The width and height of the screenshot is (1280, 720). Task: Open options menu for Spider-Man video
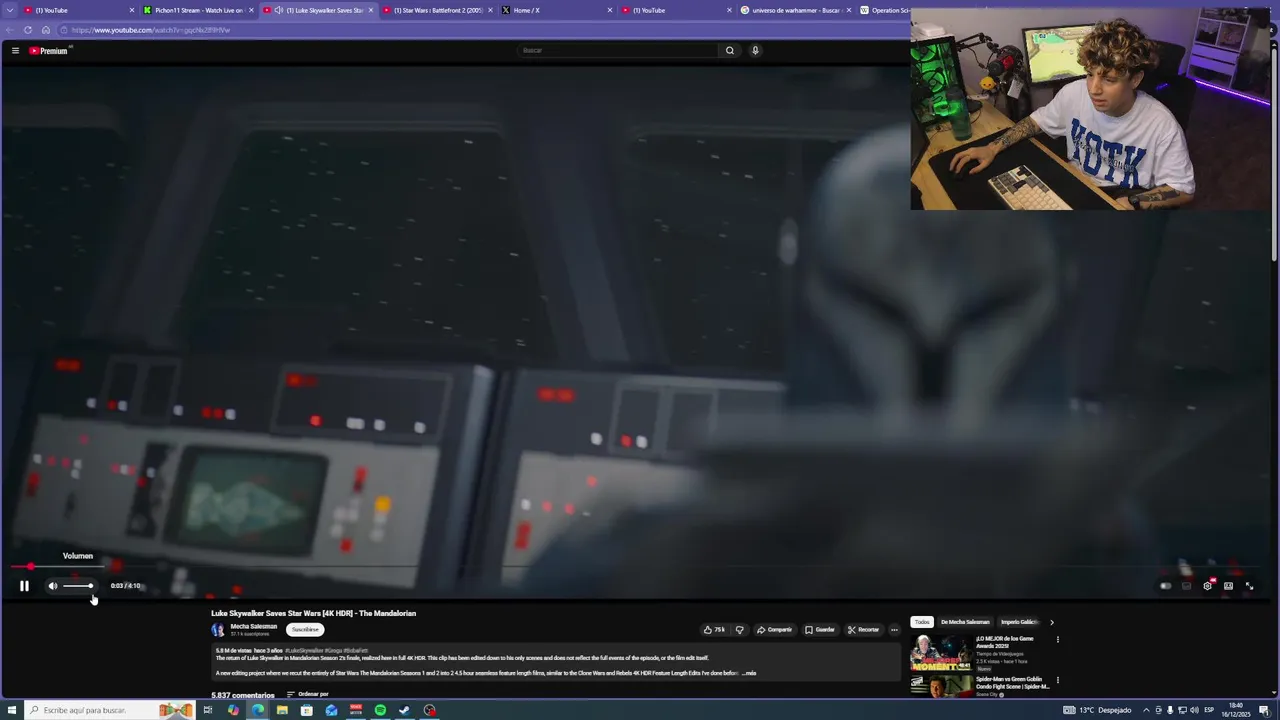[1058, 681]
